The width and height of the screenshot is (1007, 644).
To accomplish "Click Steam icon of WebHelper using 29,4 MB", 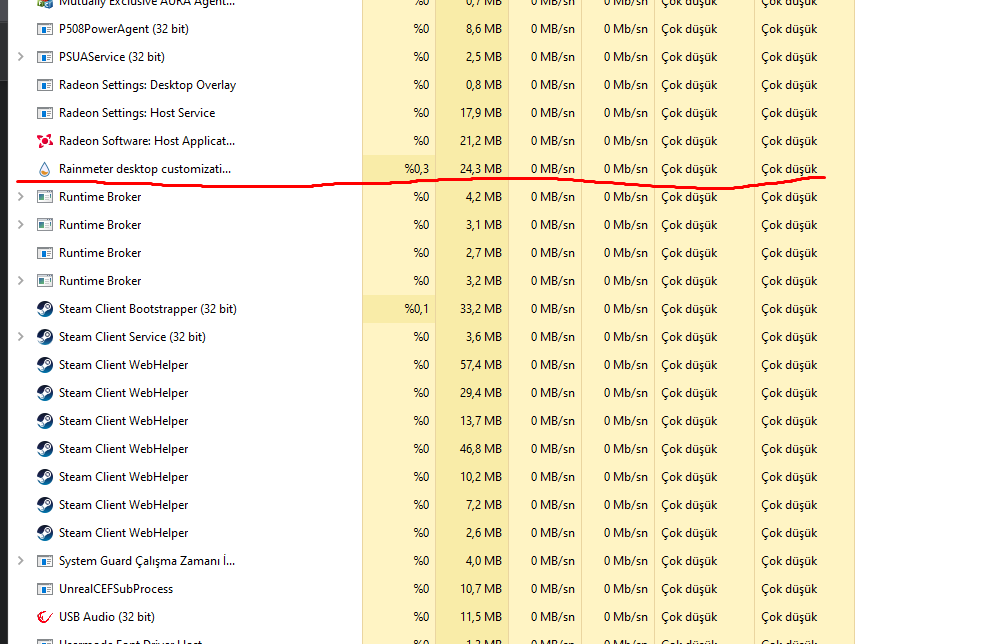I will pos(44,393).
